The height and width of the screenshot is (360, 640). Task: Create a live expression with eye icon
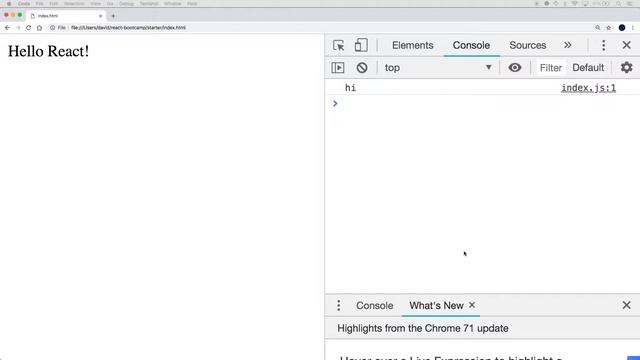pyautogui.click(x=515, y=68)
